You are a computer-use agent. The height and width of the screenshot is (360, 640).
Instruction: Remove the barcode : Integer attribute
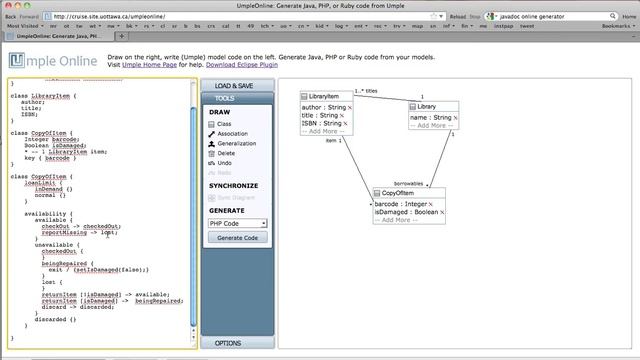click(431, 204)
